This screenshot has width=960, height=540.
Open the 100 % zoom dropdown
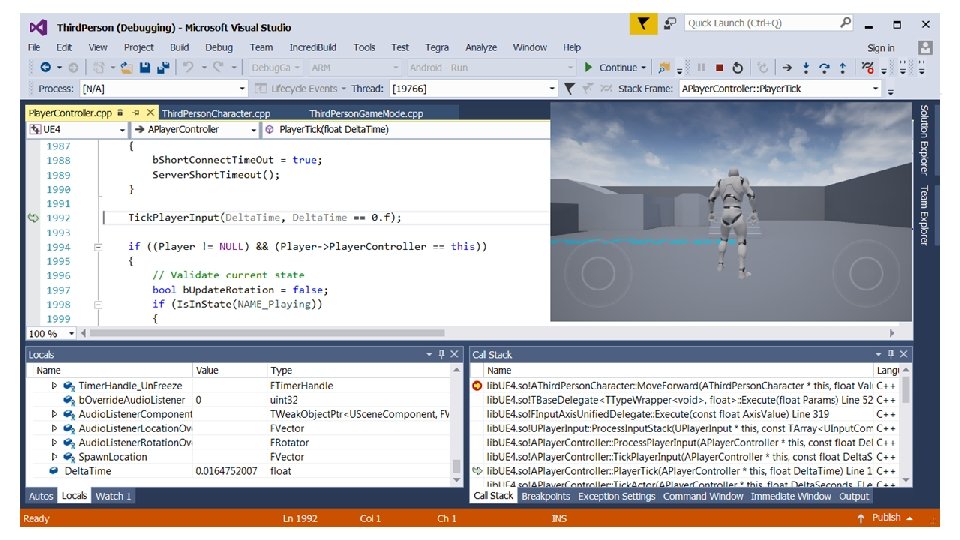(72, 334)
